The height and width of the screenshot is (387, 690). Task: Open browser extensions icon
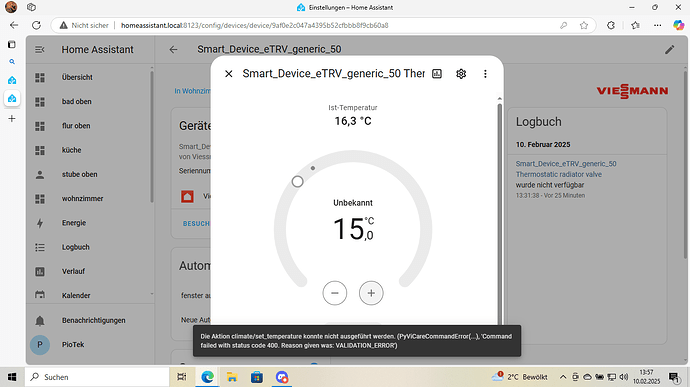(611, 25)
